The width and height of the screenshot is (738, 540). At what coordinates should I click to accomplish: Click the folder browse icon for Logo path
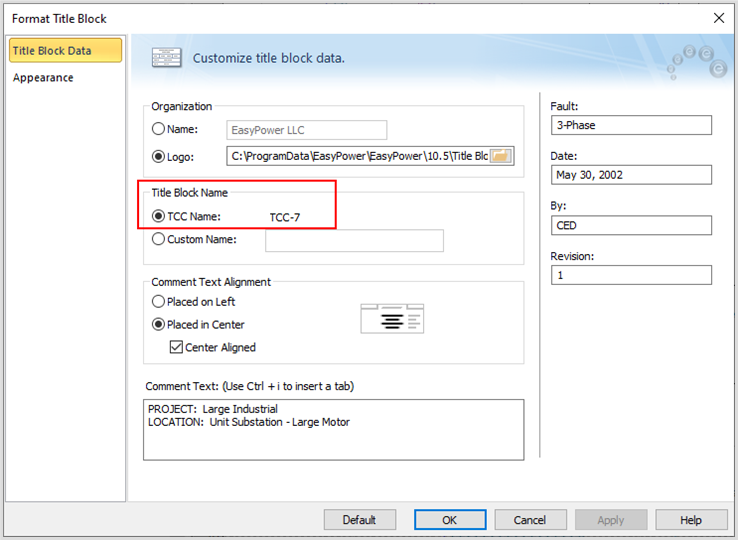(501, 156)
